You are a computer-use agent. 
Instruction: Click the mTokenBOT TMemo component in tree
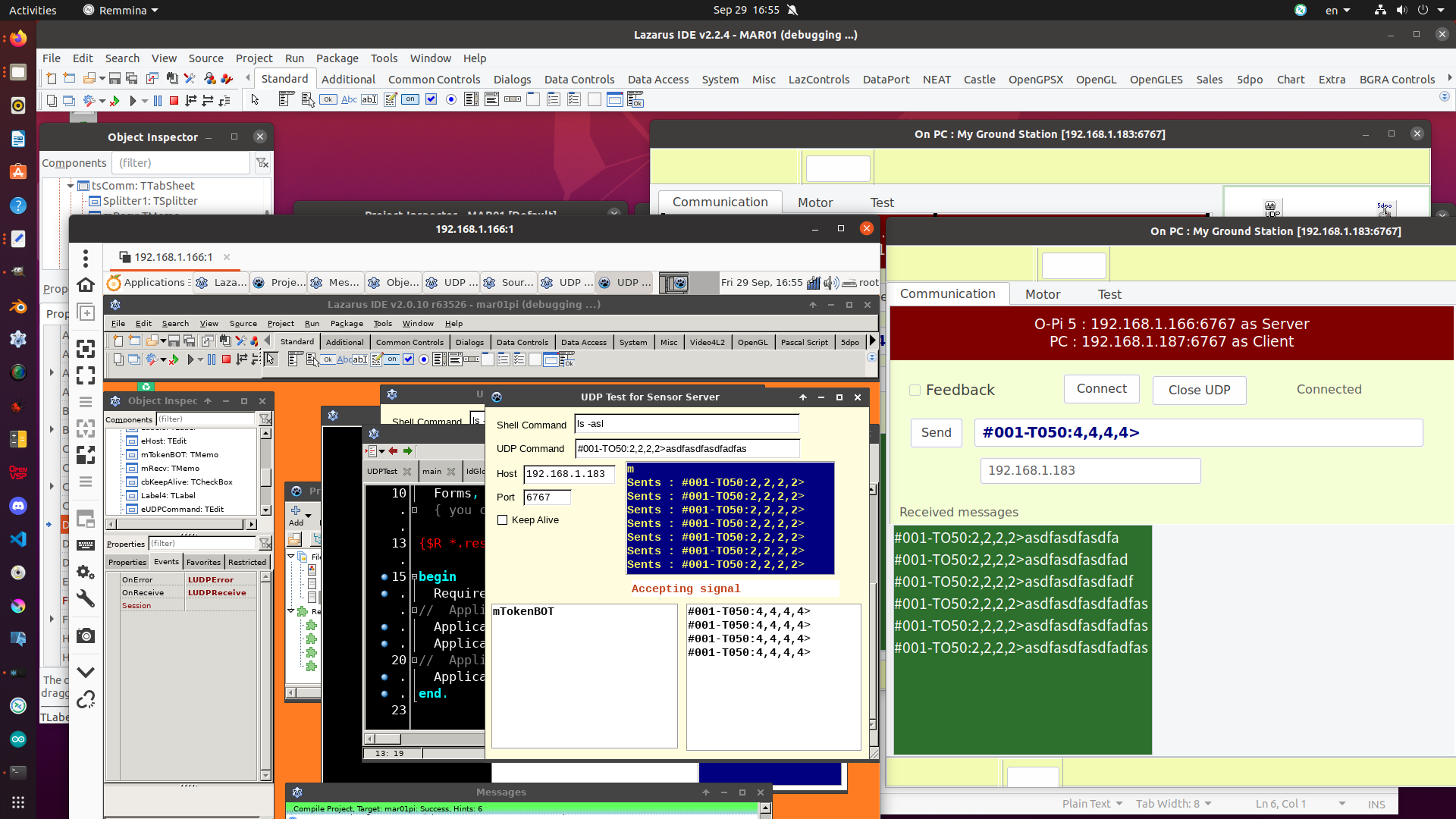[x=180, y=455]
